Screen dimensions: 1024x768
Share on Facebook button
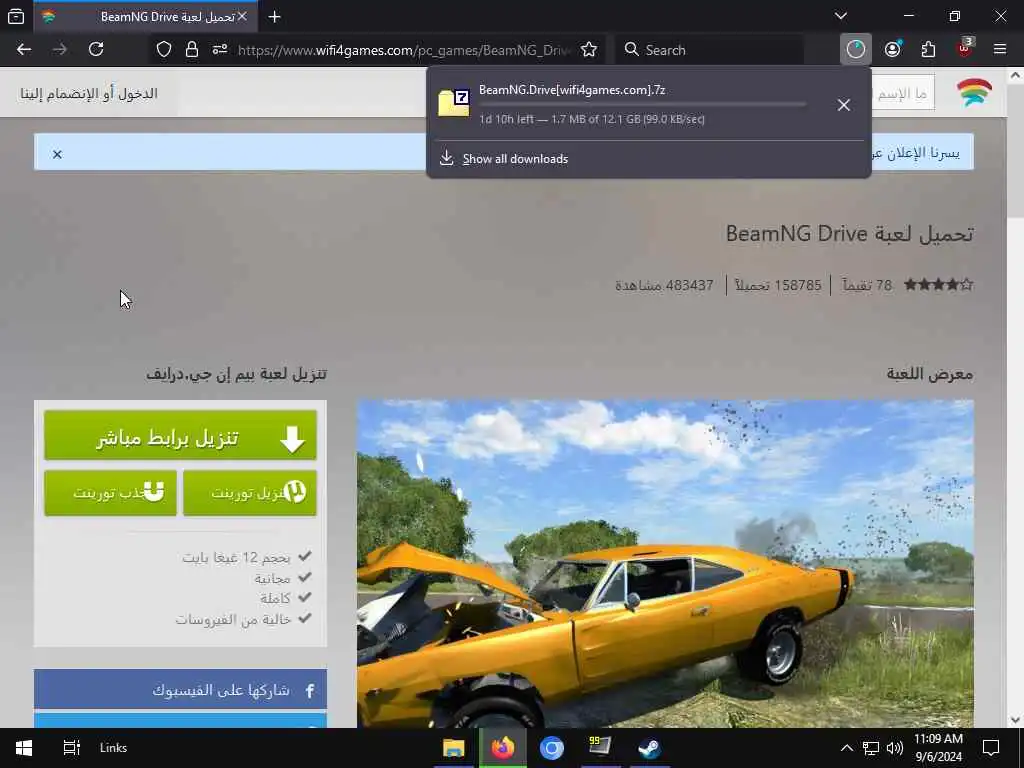click(x=180, y=690)
